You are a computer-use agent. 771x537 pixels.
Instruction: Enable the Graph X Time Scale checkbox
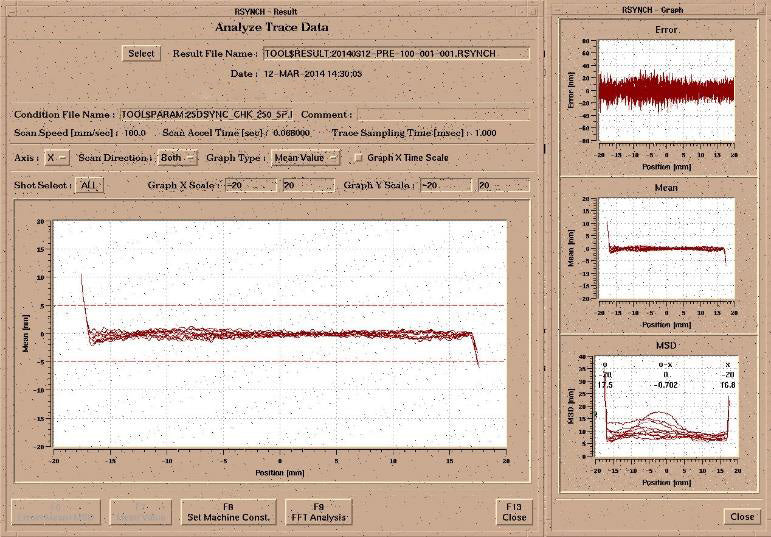click(x=358, y=157)
